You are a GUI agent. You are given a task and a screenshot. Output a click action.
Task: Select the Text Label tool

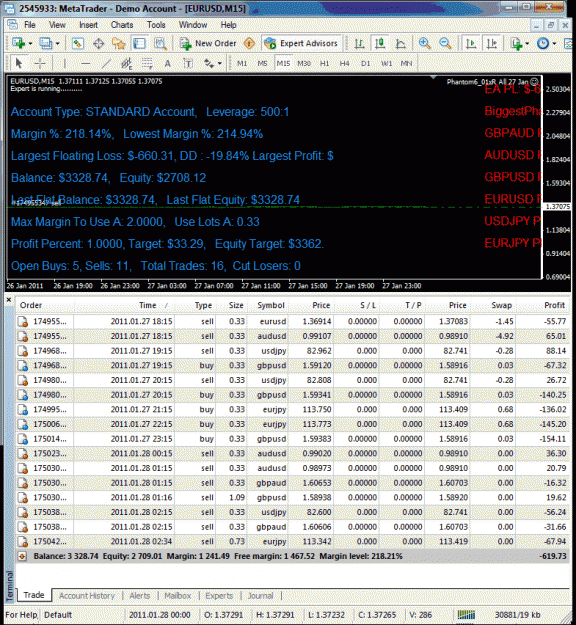click(x=188, y=63)
